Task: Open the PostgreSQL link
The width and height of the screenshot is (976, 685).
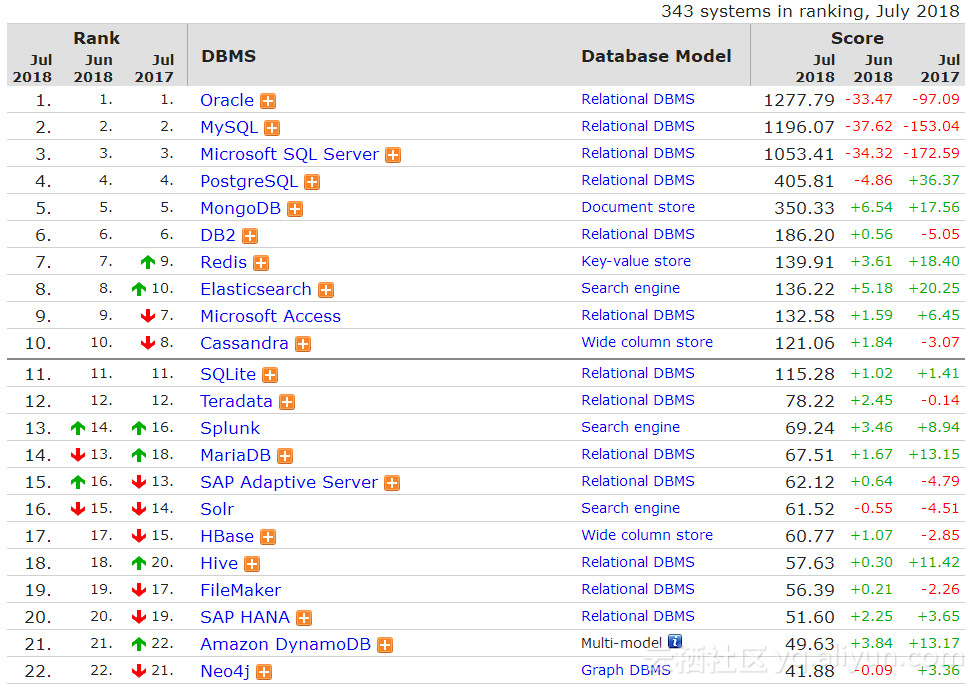Action: 249,181
